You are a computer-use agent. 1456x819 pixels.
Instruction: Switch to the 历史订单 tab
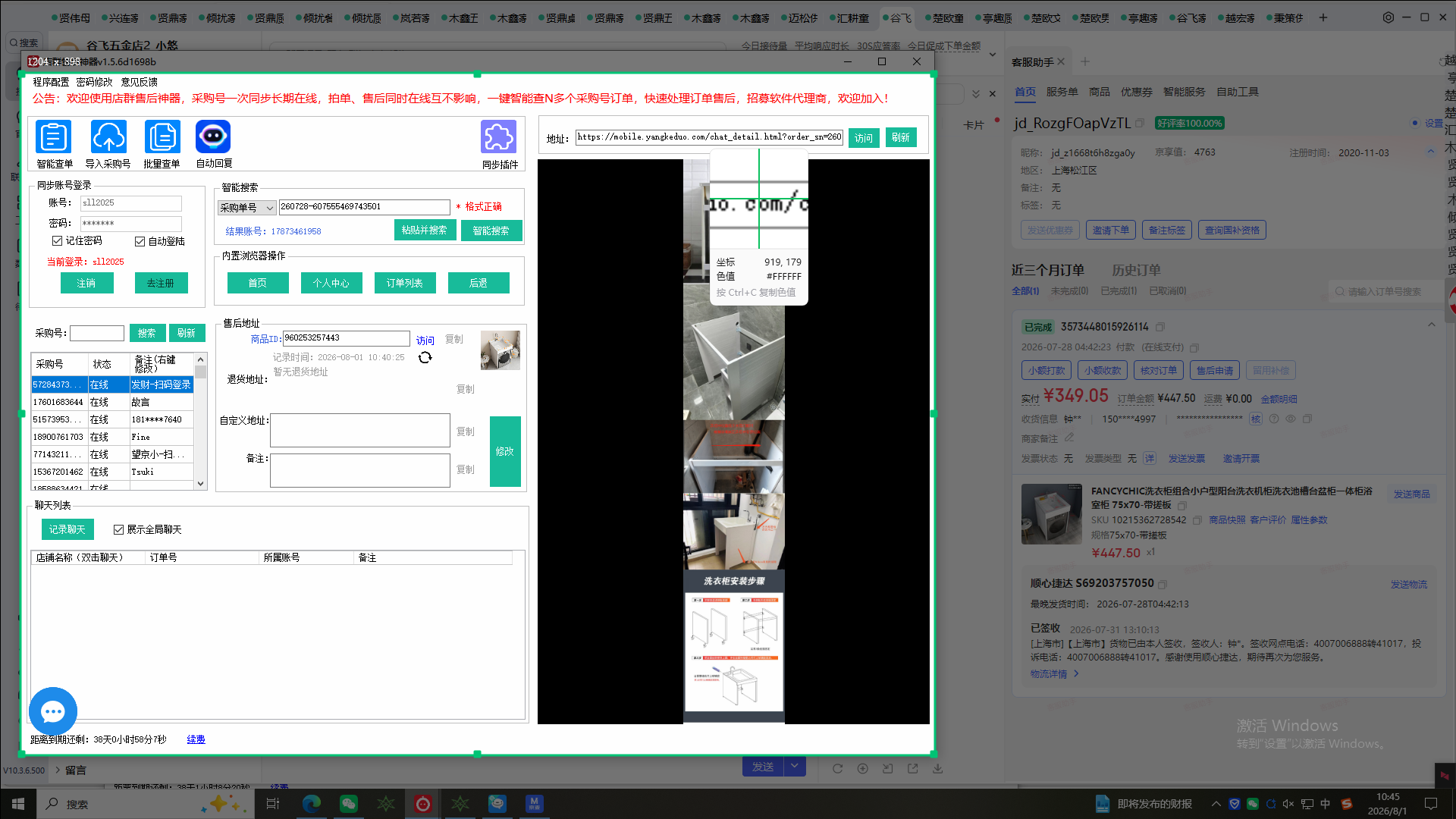coord(1136,270)
